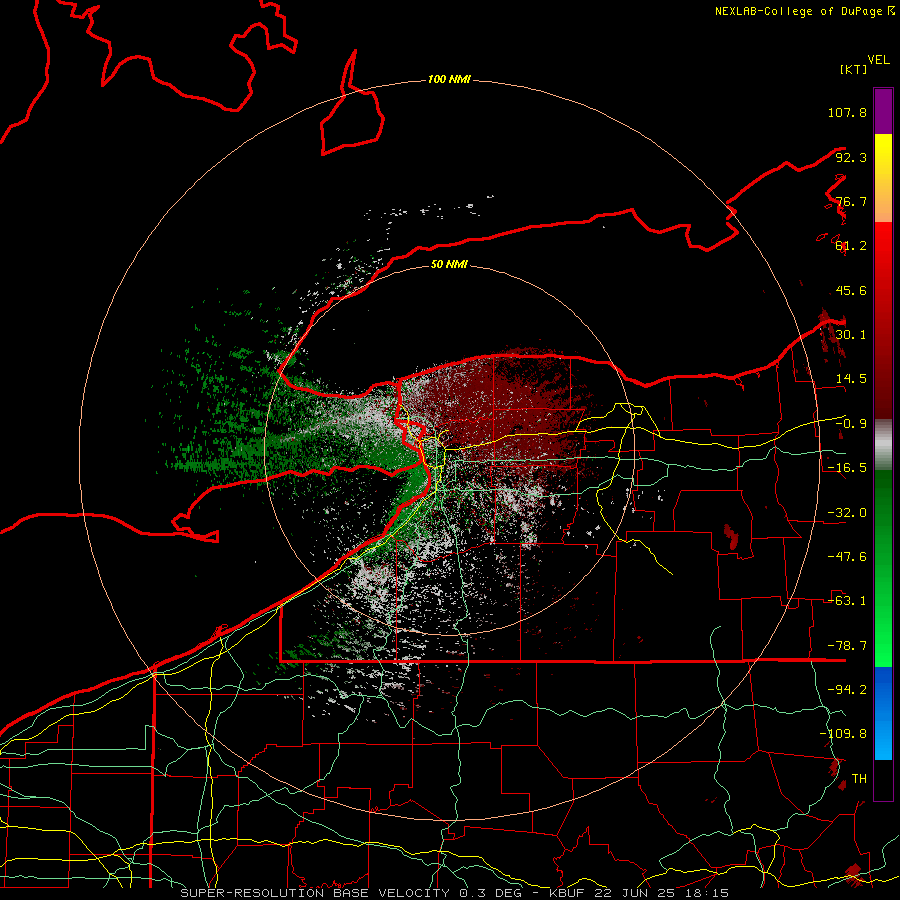Click the 14.5 legend value
Screen dimensions: 900x900
pyautogui.click(x=851, y=379)
